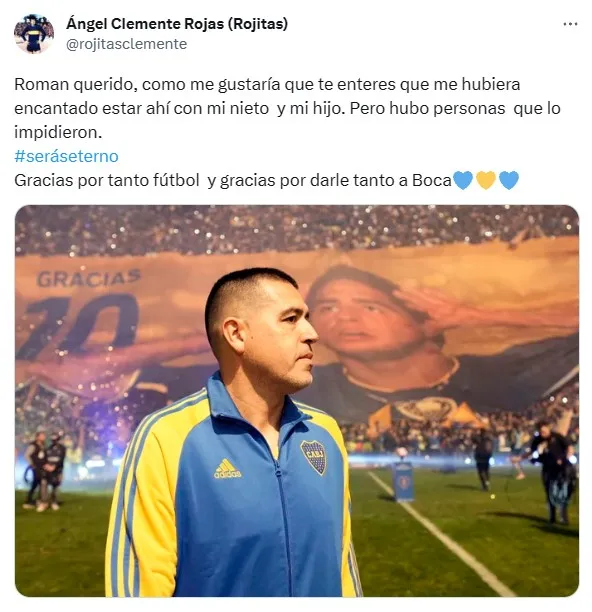Click the Adidas logo on the jacket
Image resolution: width=592 pixels, height=612 pixels.
click(x=227, y=469)
